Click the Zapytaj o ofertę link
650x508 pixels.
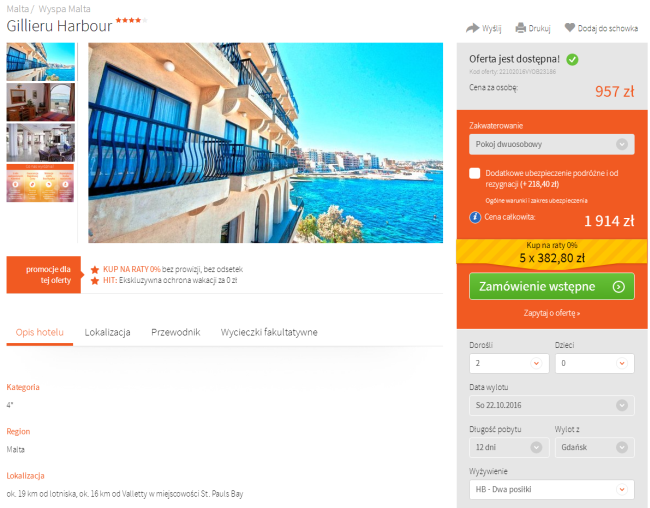[x=552, y=313]
